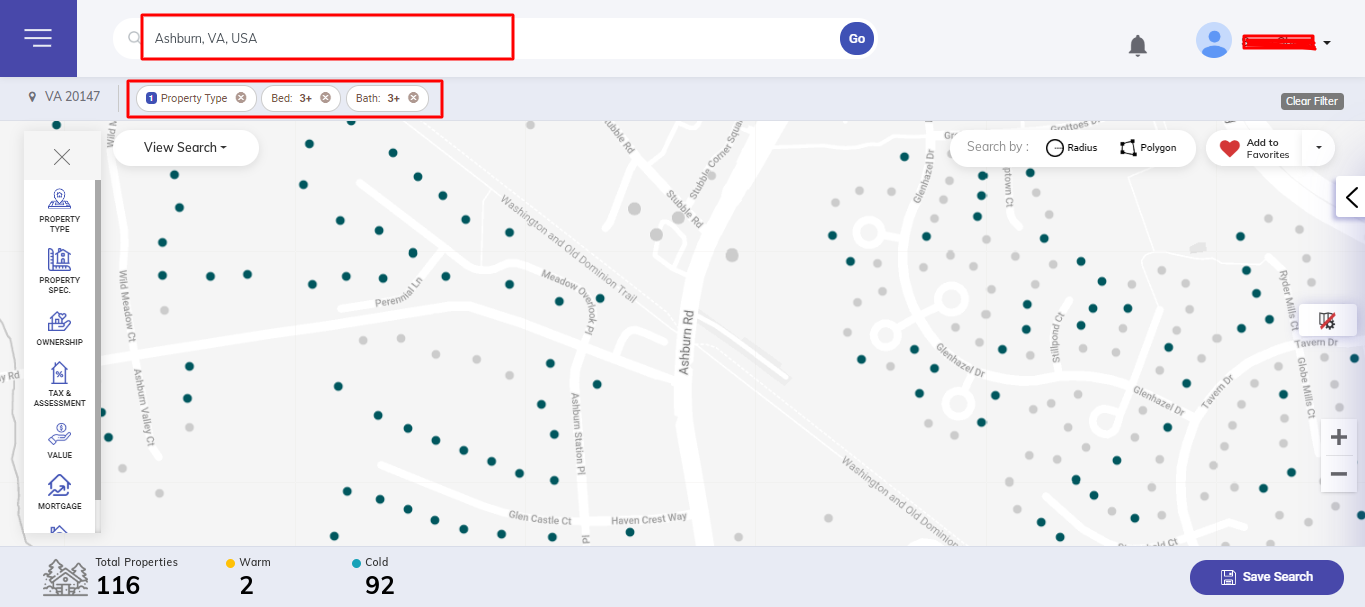Open the hamburger main menu
1365x607 pixels.
tap(38, 38)
